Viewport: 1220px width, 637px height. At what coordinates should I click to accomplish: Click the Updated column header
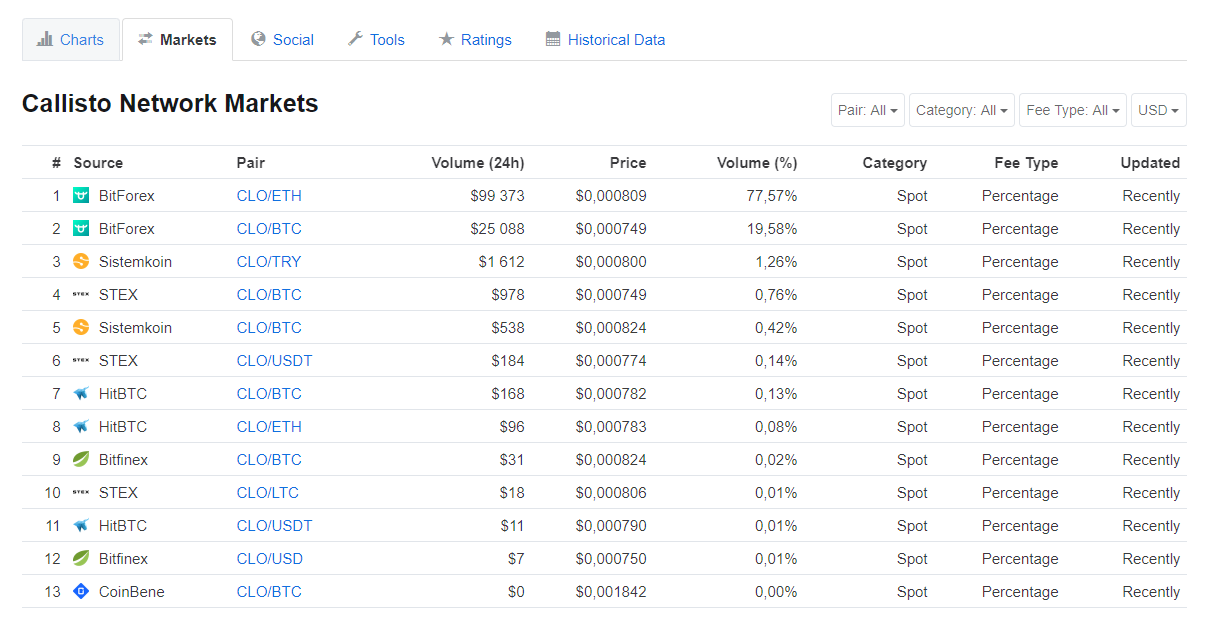point(1150,163)
